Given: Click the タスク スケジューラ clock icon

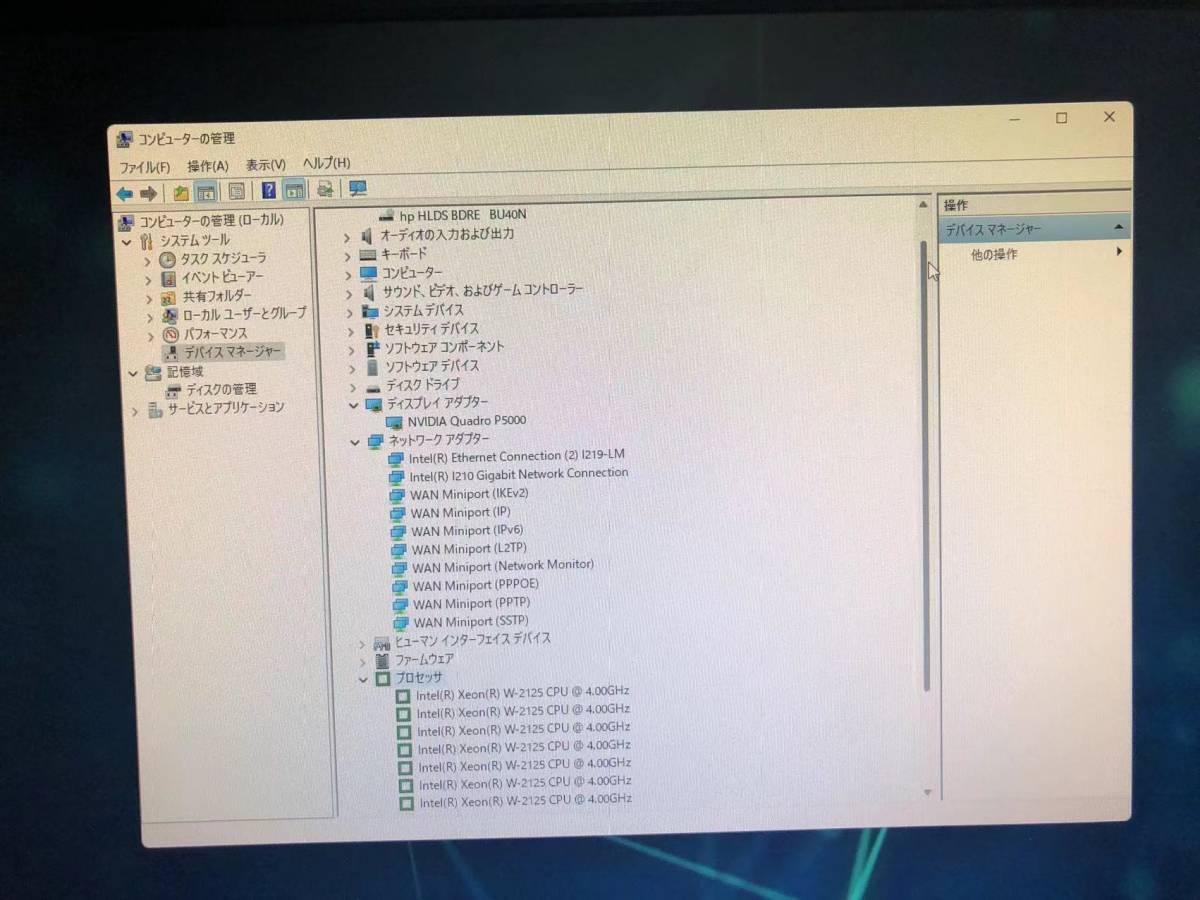Looking at the screenshot, I should (x=168, y=259).
